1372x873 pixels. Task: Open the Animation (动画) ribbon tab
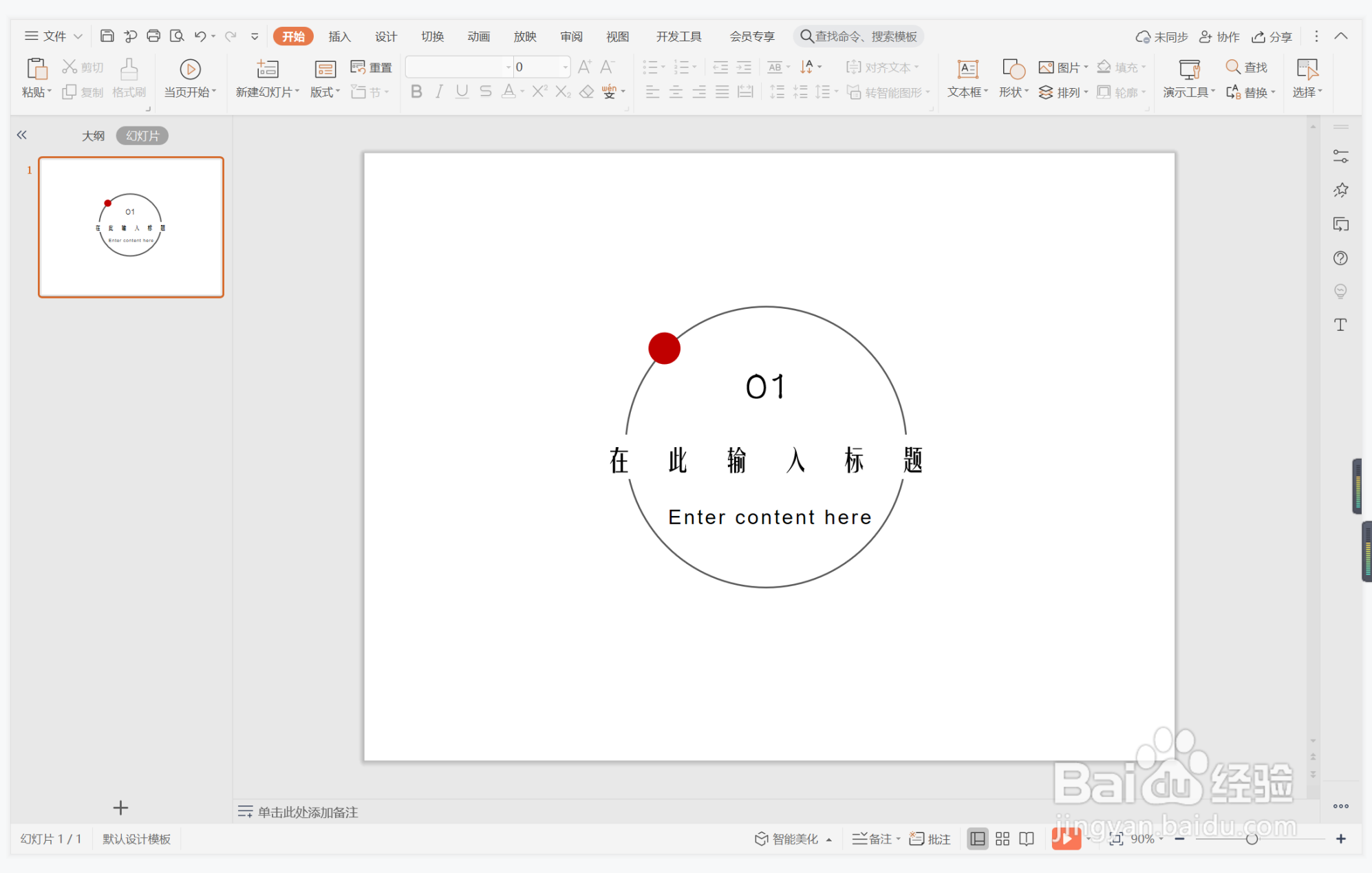(x=478, y=36)
